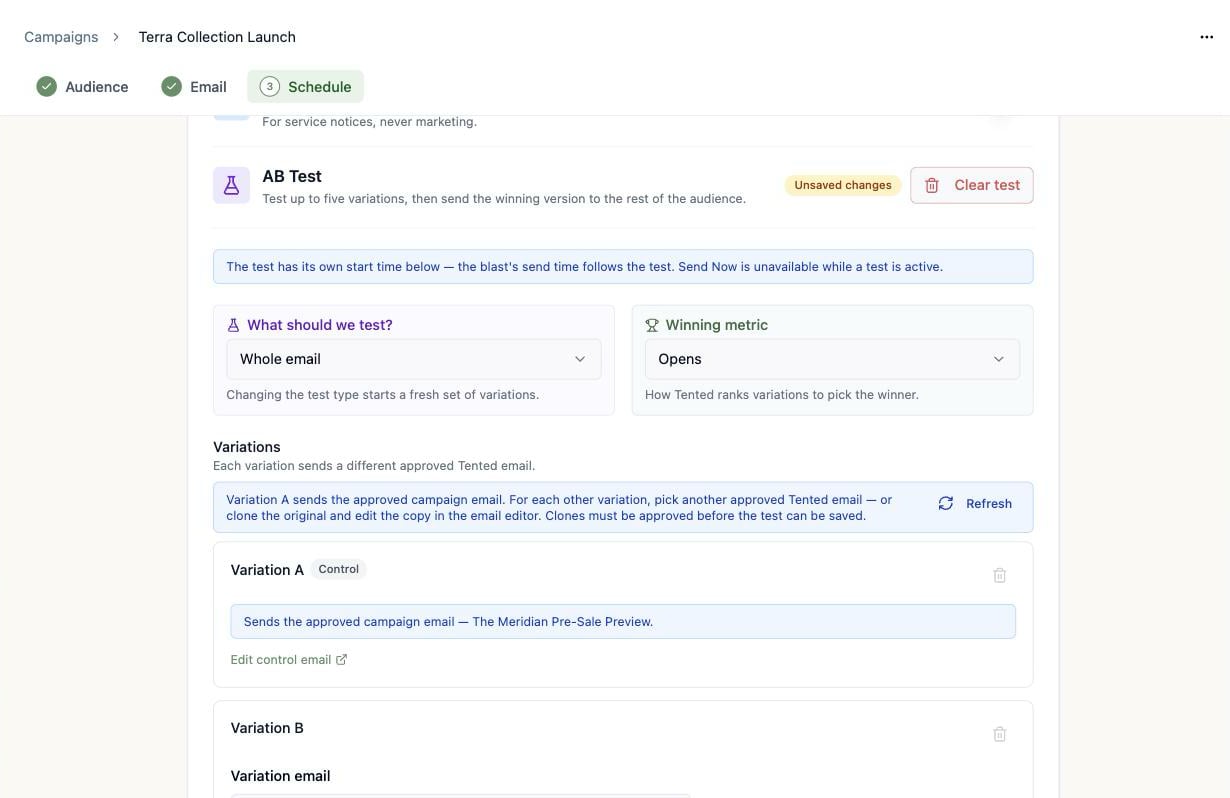Open the three-dot more options menu

(1206, 37)
